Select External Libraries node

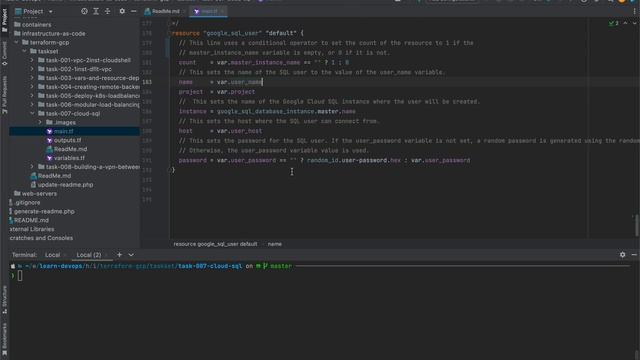[32, 229]
